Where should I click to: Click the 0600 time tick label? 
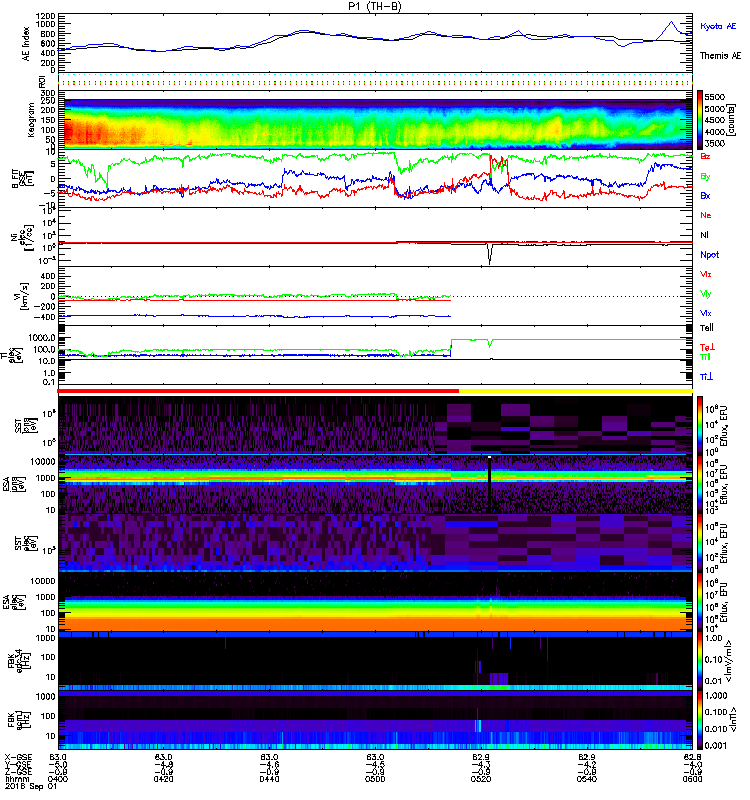click(x=692, y=779)
